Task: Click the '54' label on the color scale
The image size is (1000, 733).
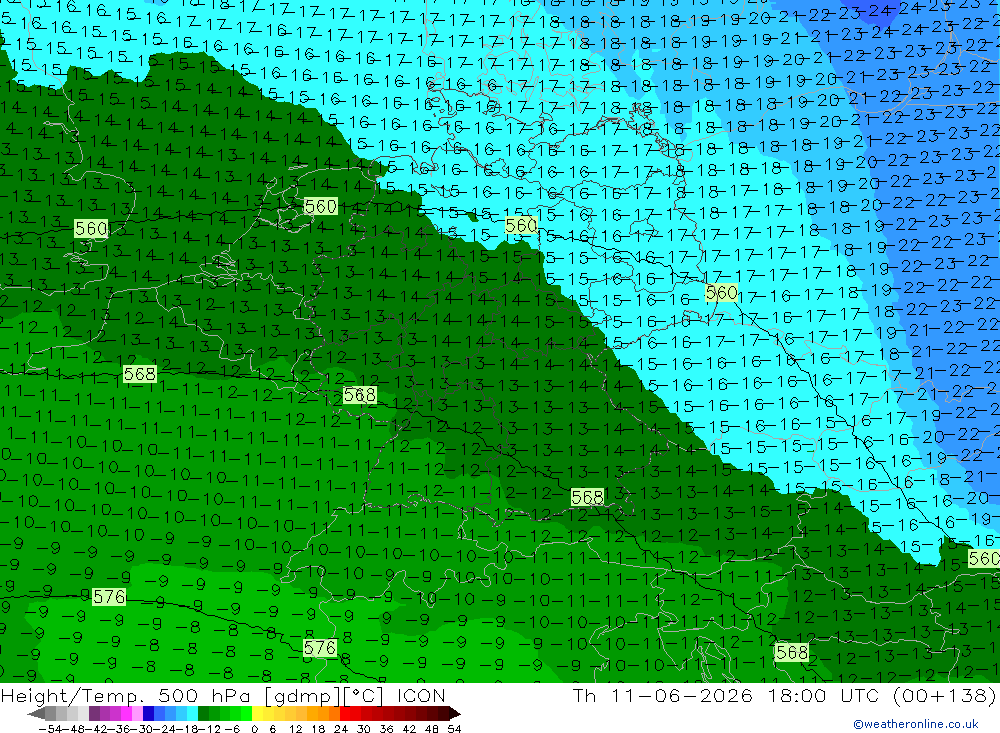Action: pos(454,729)
